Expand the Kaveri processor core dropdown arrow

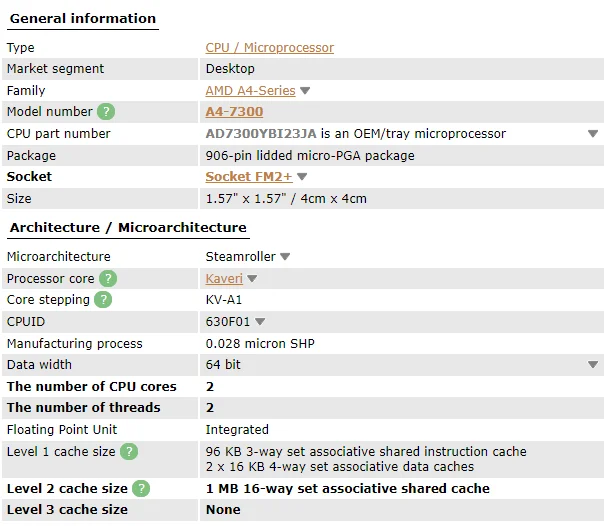pos(252,279)
